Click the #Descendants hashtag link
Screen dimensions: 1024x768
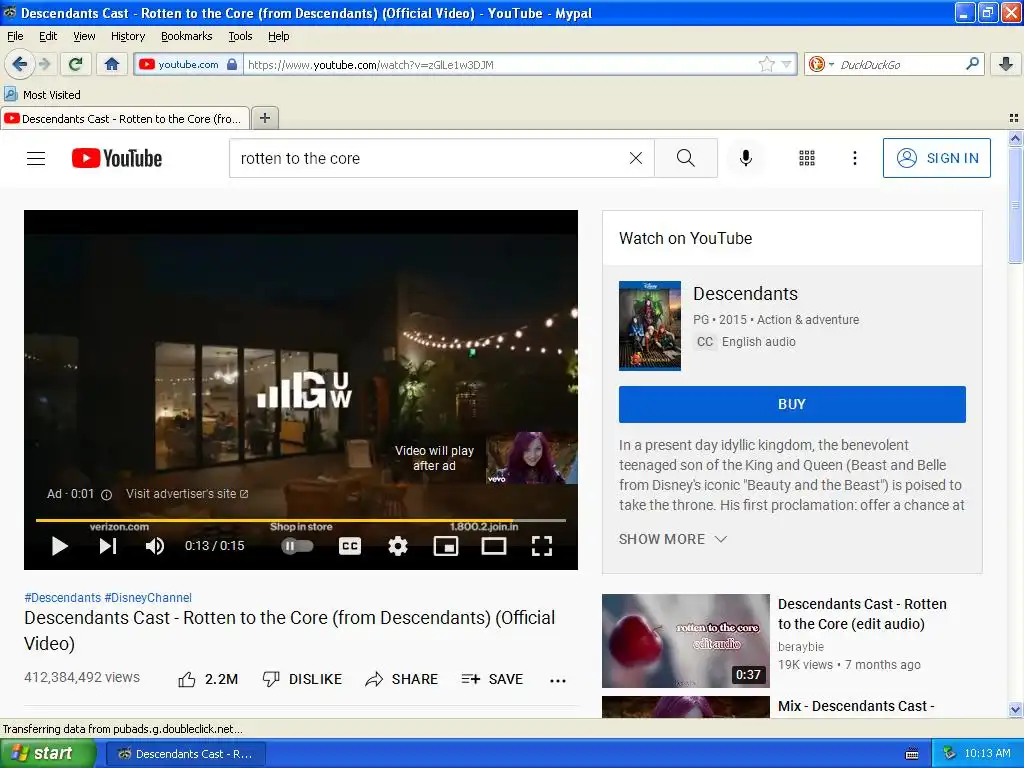[63, 598]
